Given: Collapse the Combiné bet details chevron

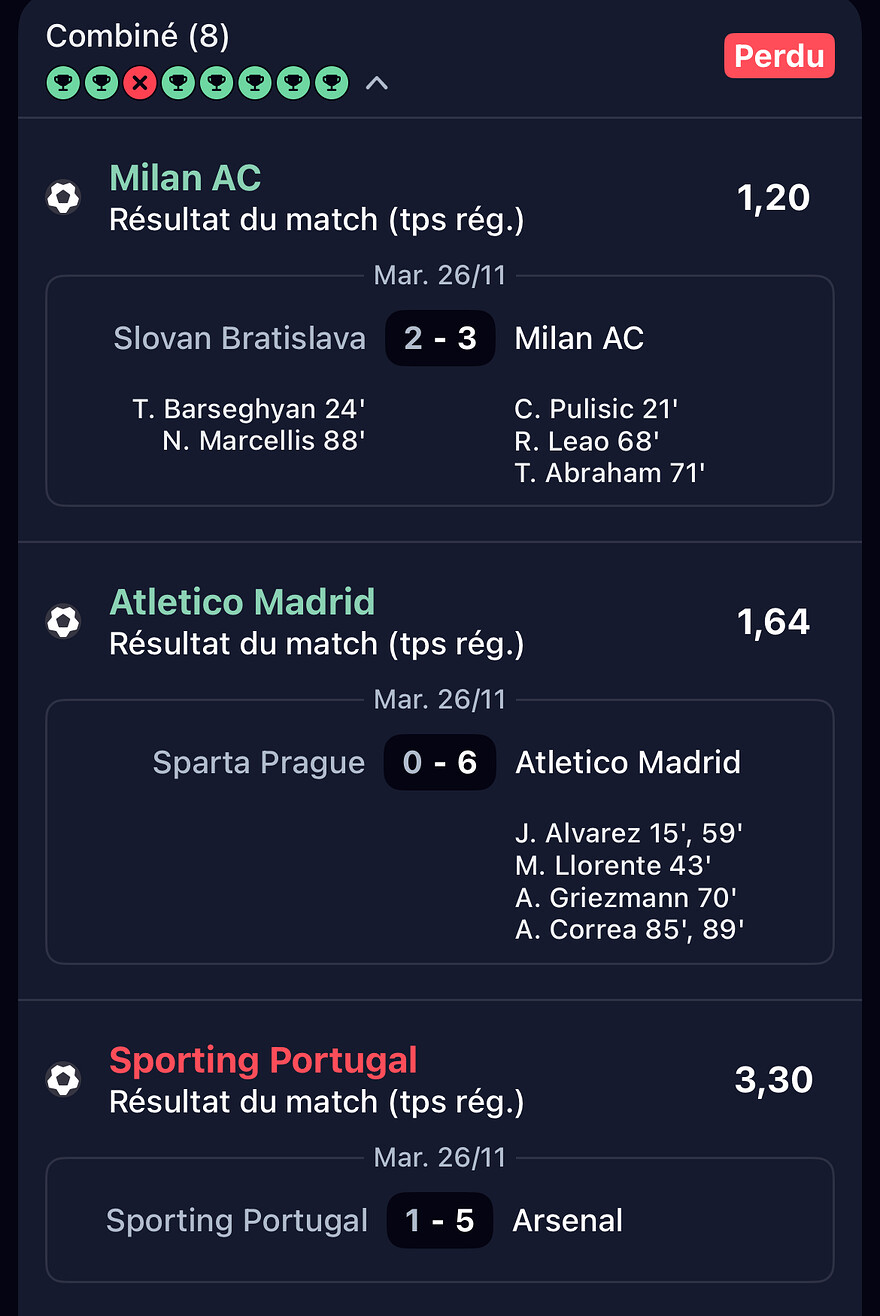Looking at the screenshot, I should (x=376, y=84).
